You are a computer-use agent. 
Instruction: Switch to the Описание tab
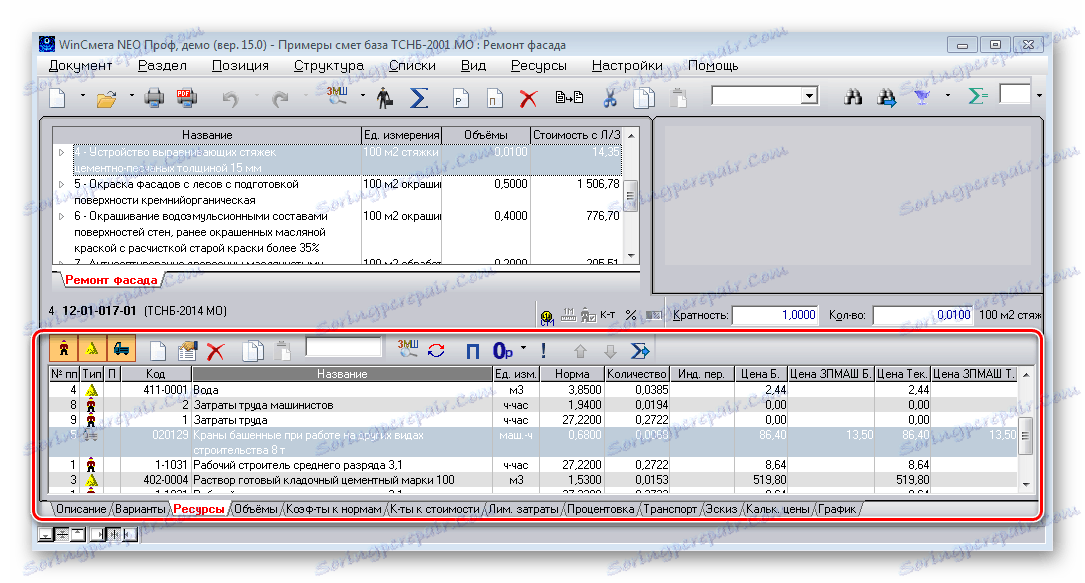pos(81,509)
